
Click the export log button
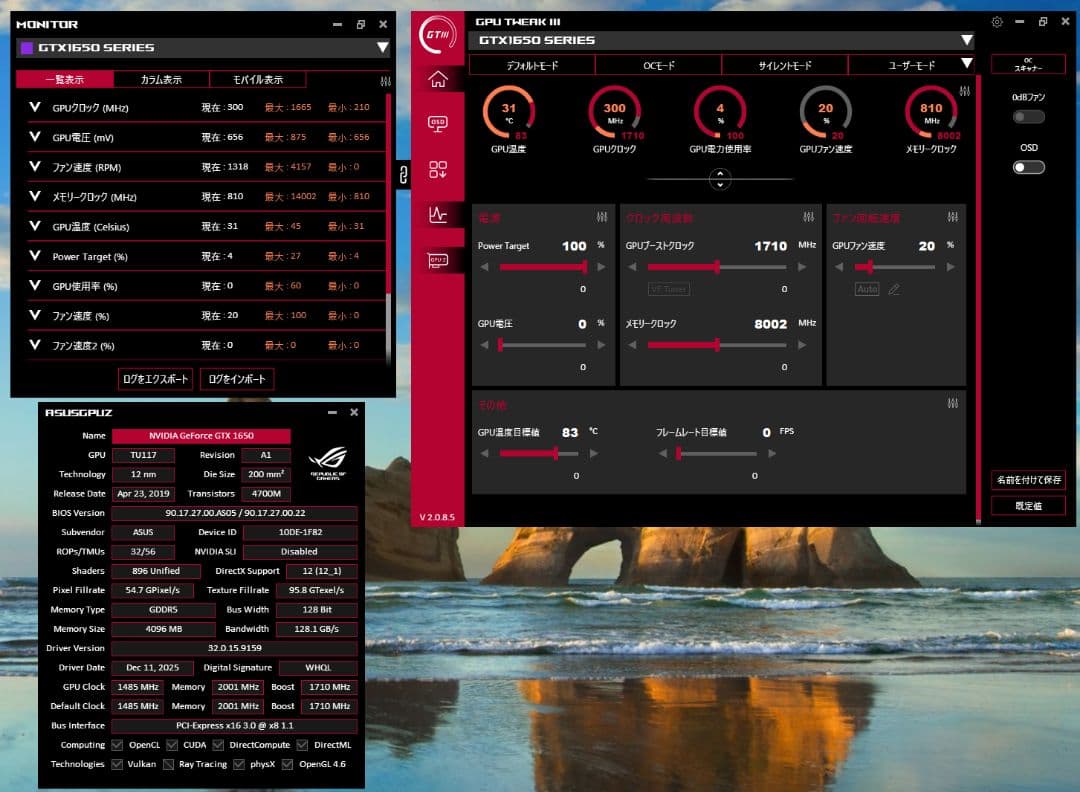155,379
